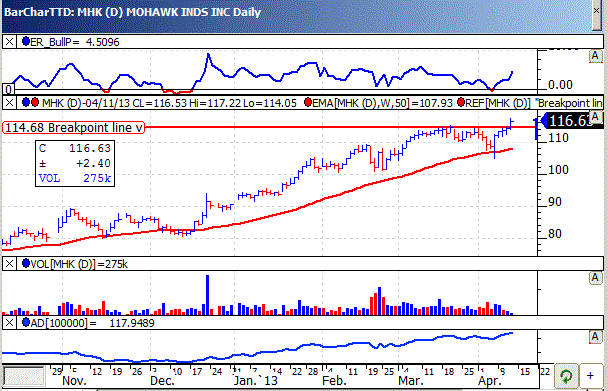Click the Mar. label on the time axis

411,381
